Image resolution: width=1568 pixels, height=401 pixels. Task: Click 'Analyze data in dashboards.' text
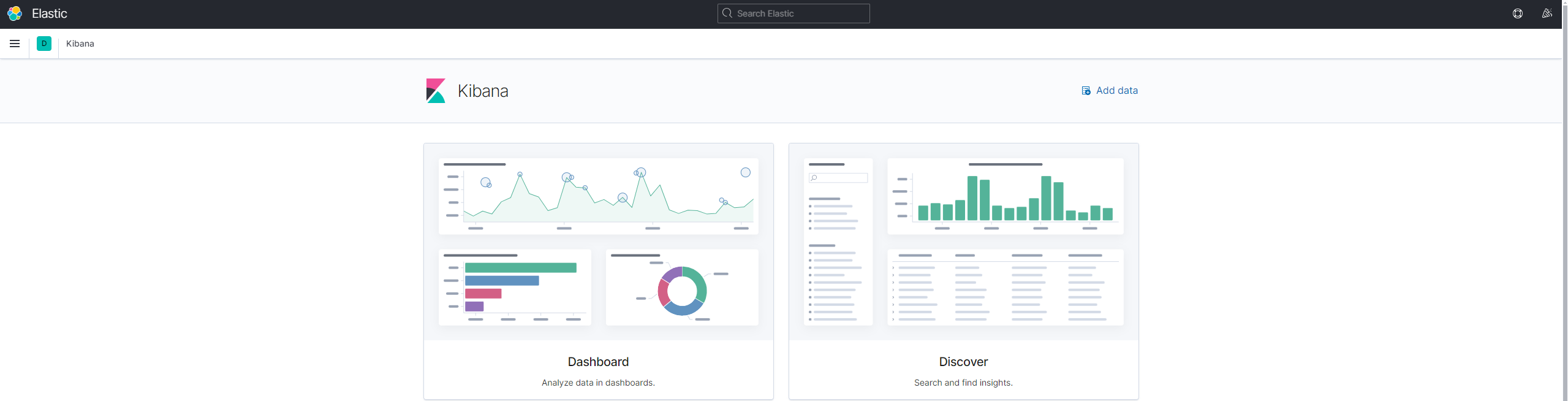[x=599, y=383]
